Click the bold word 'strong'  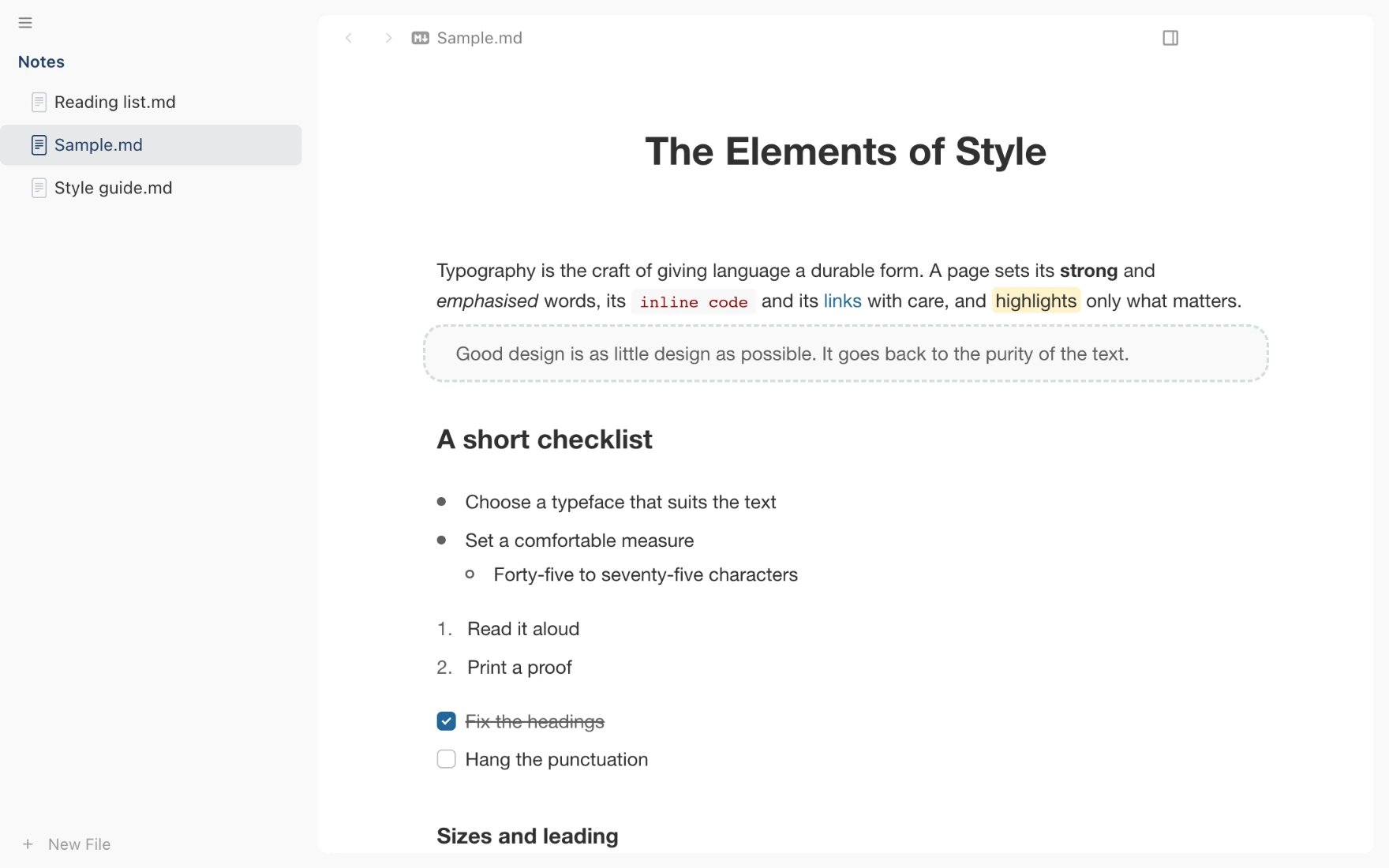(1088, 271)
